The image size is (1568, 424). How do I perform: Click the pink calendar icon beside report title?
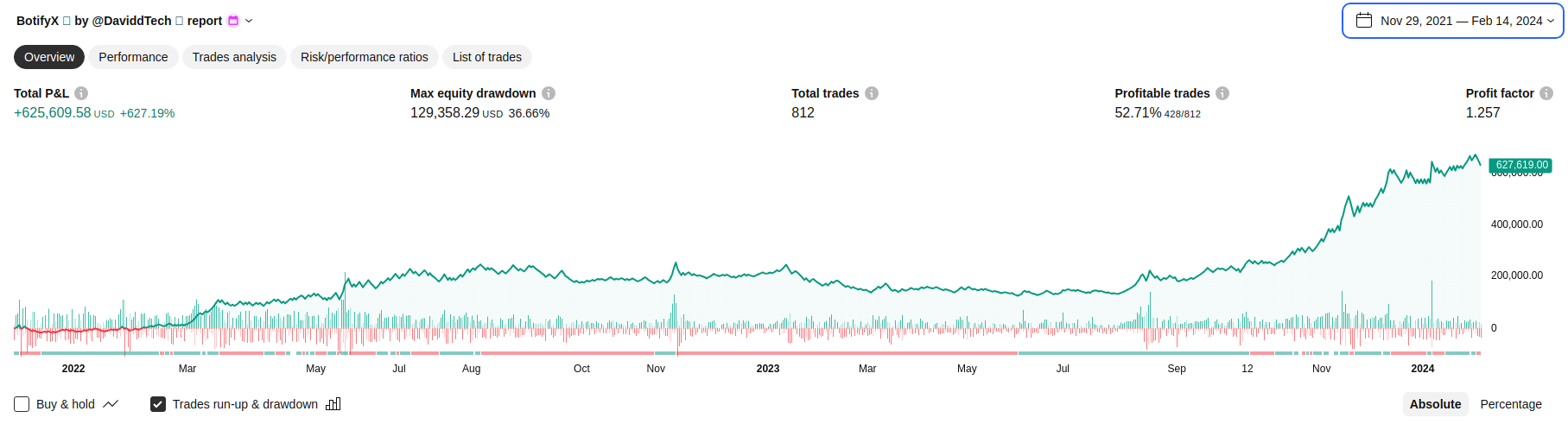tap(233, 21)
